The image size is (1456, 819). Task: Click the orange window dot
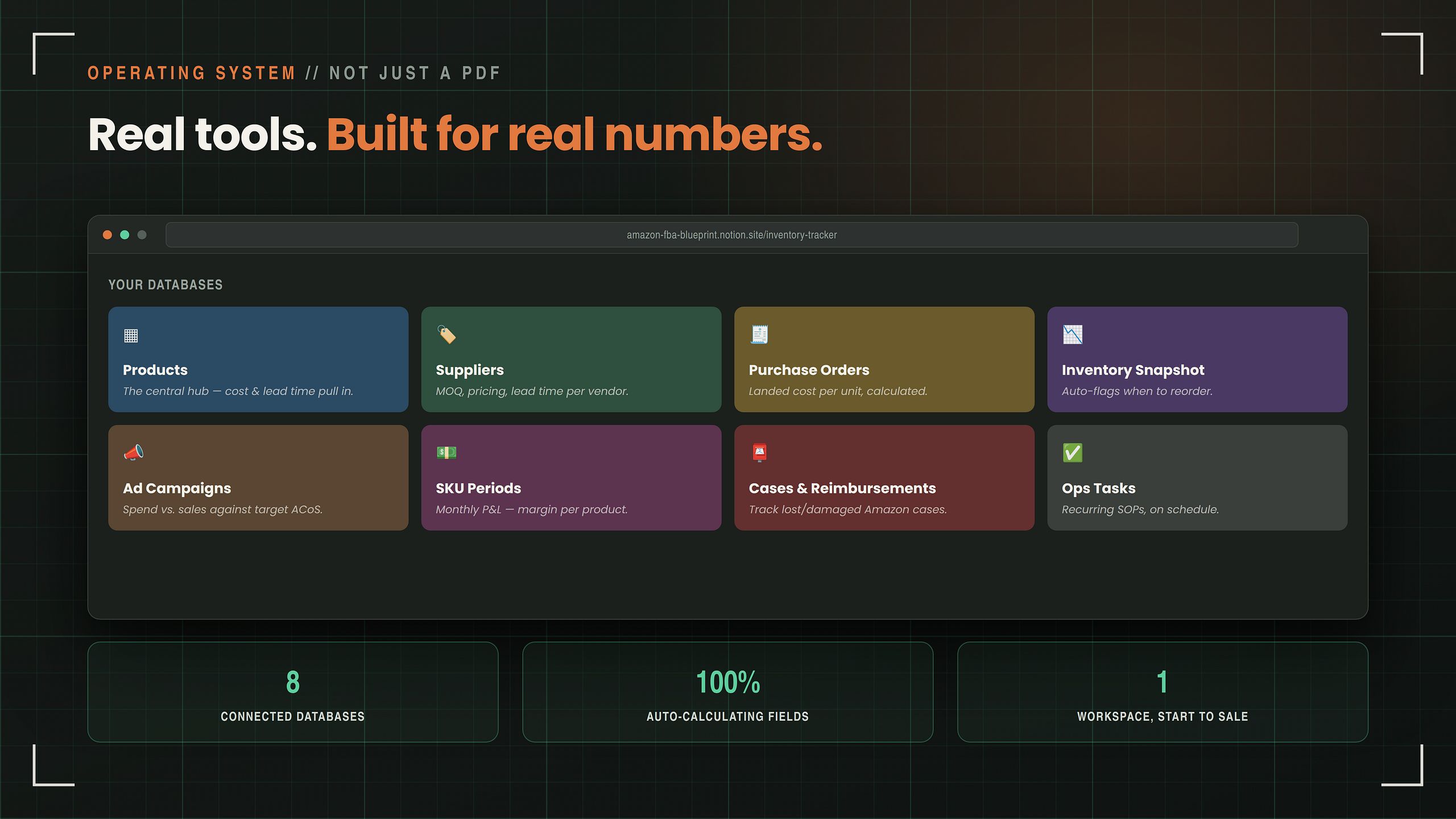107,235
